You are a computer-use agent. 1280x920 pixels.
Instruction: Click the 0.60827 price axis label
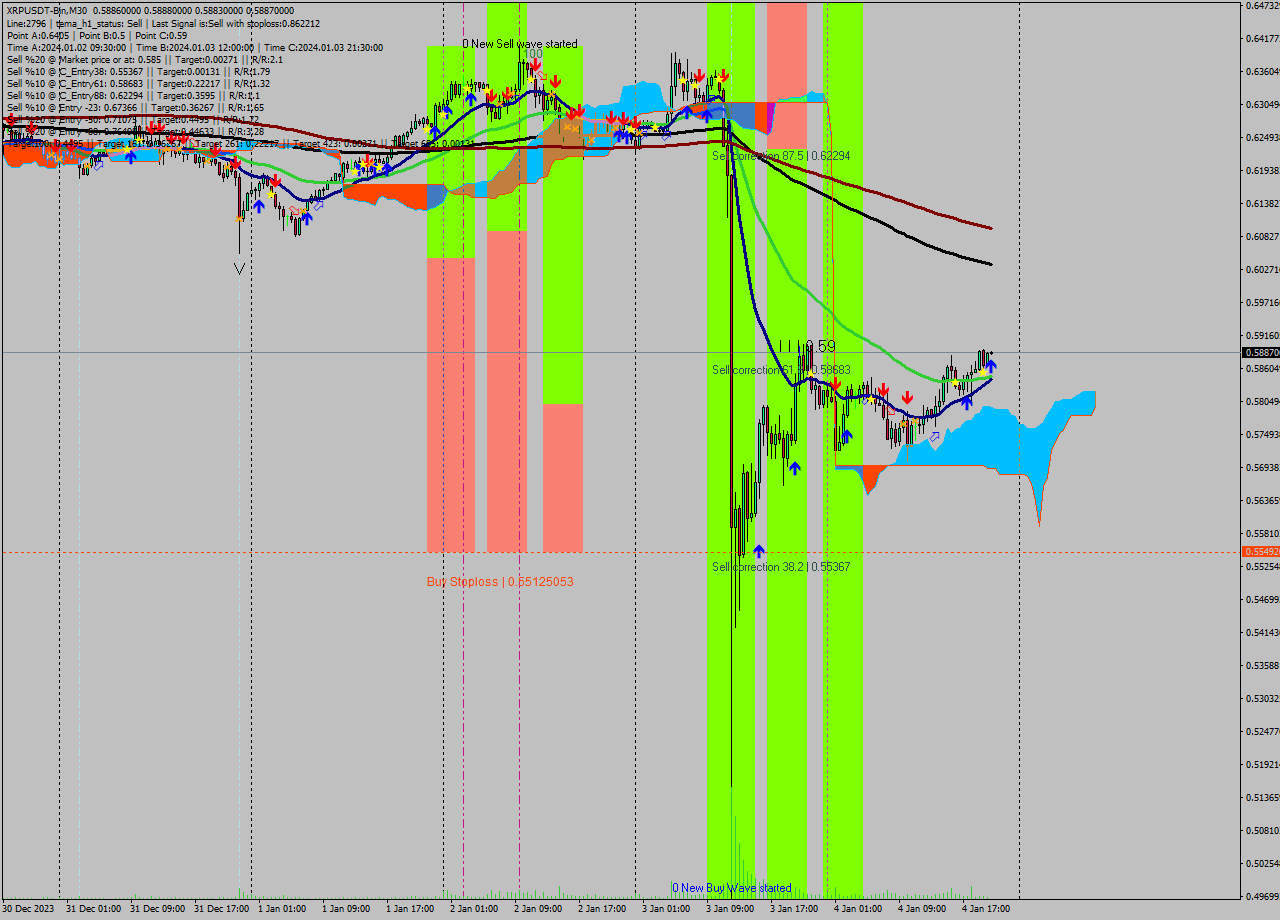coord(1262,237)
